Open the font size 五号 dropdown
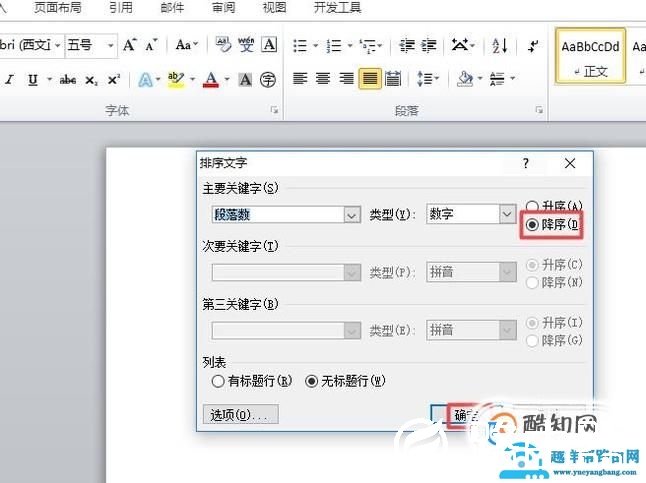This screenshot has width=646, height=483. tap(110, 45)
